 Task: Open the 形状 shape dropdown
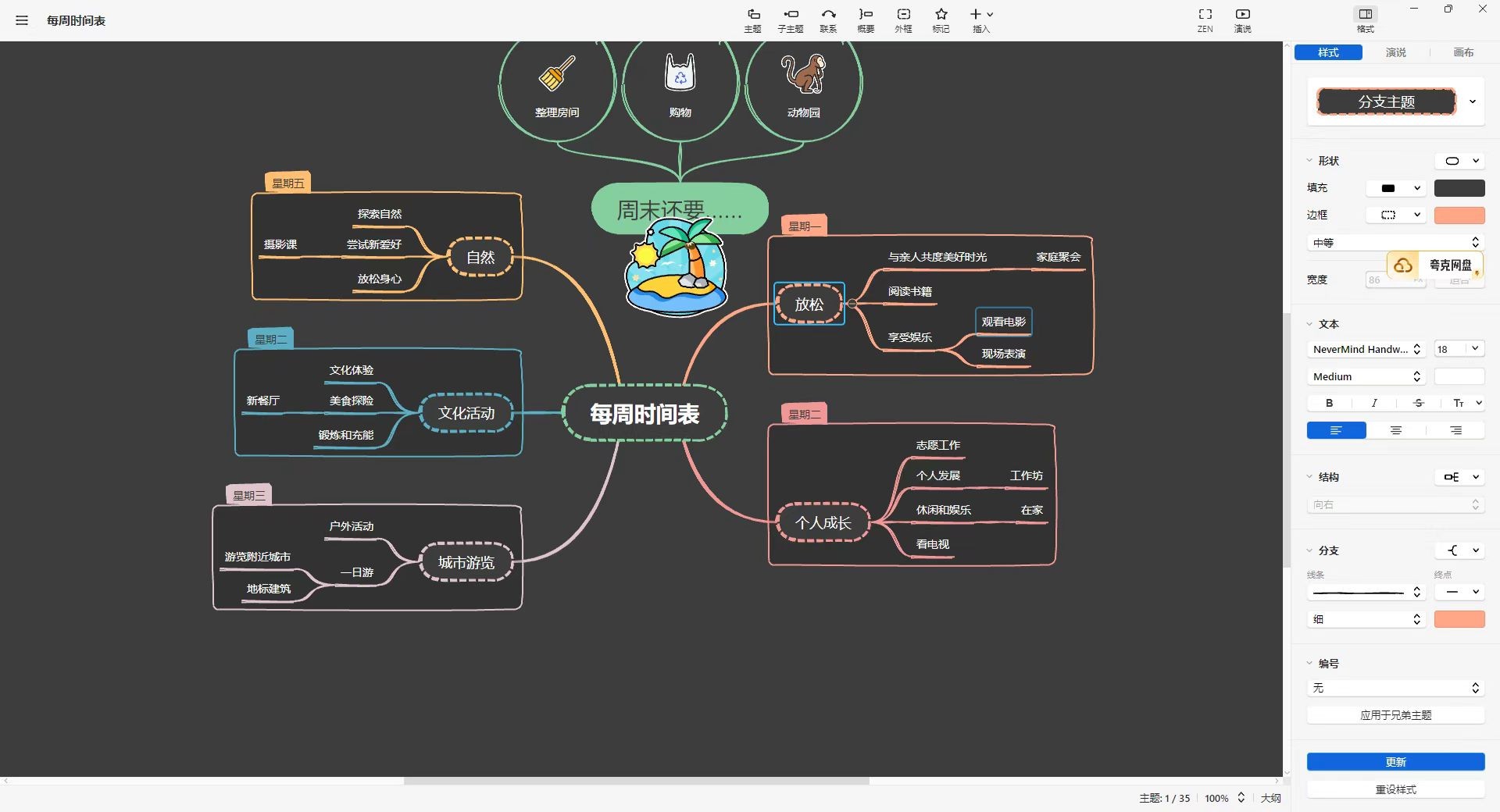tap(1459, 161)
